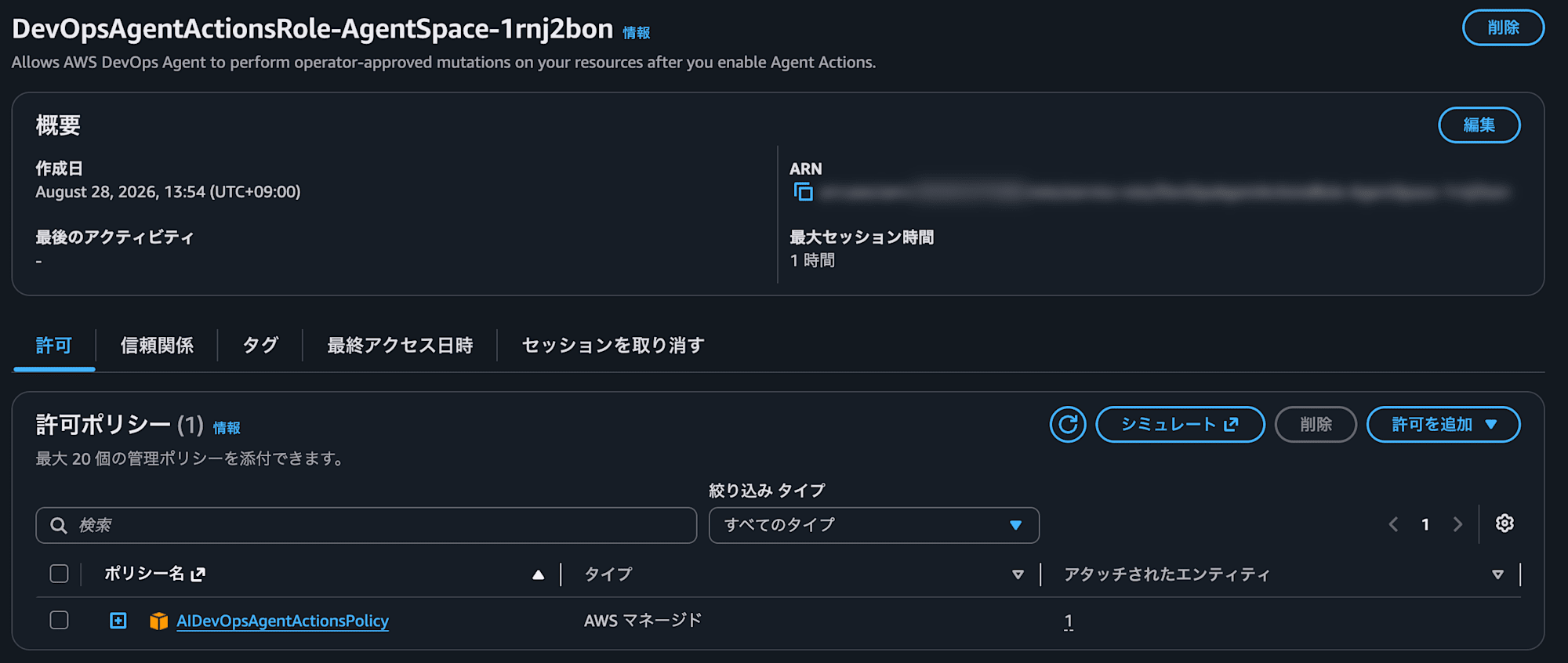Image resolution: width=1568 pixels, height=663 pixels.
Task: Click the AWS マネージド type cell
Action: click(643, 621)
